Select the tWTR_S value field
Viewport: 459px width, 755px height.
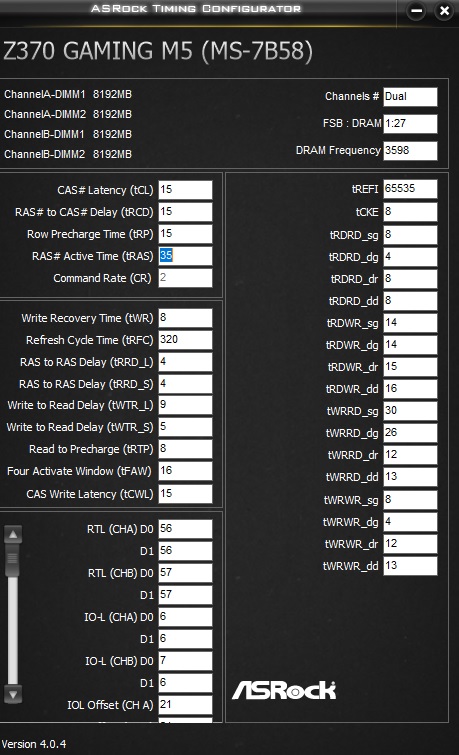coord(185,427)
